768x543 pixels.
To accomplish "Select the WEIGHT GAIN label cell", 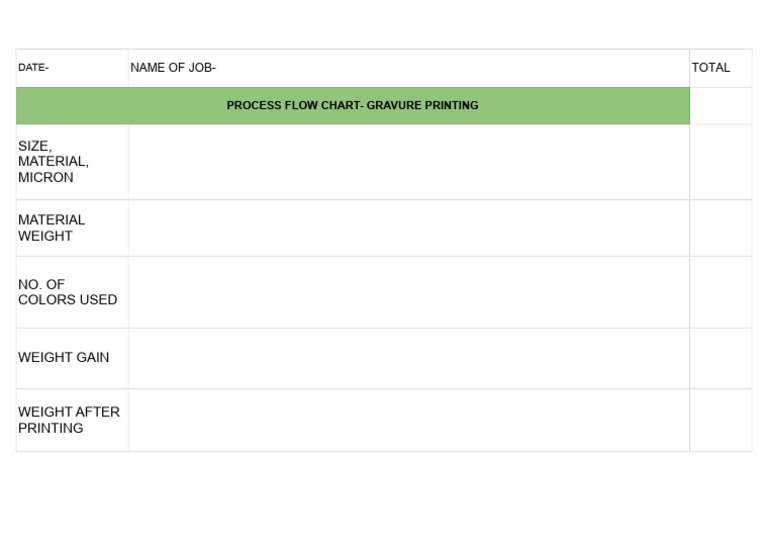I will click(72, 358).
